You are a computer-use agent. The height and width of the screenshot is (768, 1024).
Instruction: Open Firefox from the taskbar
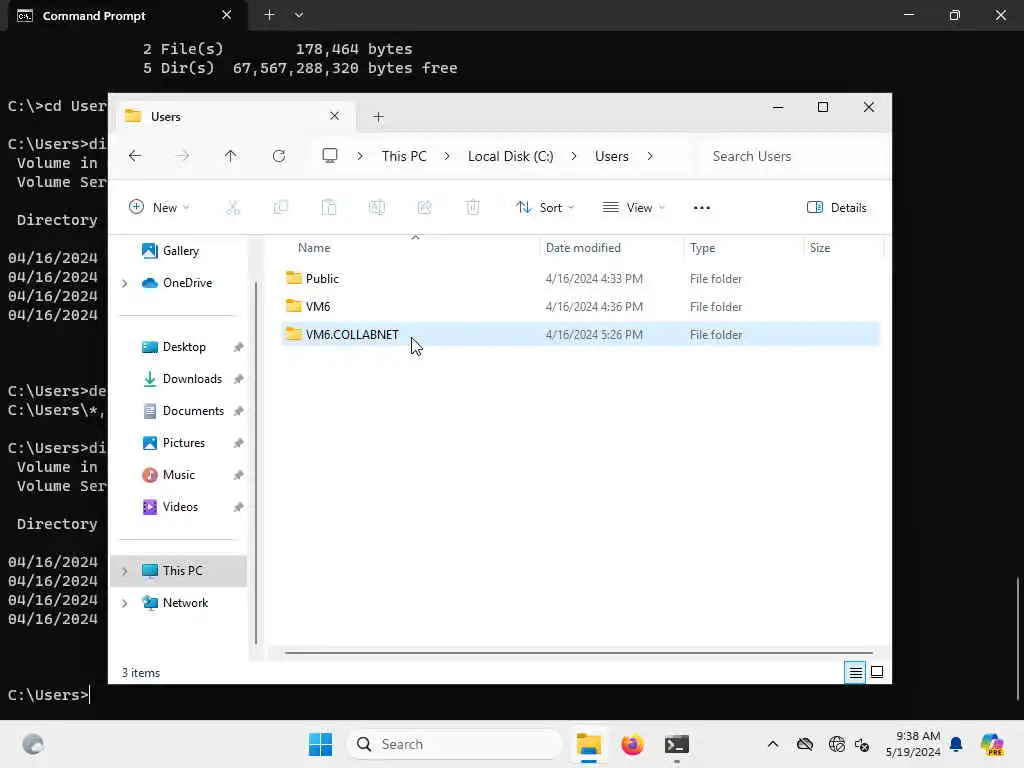pos(632,744)
